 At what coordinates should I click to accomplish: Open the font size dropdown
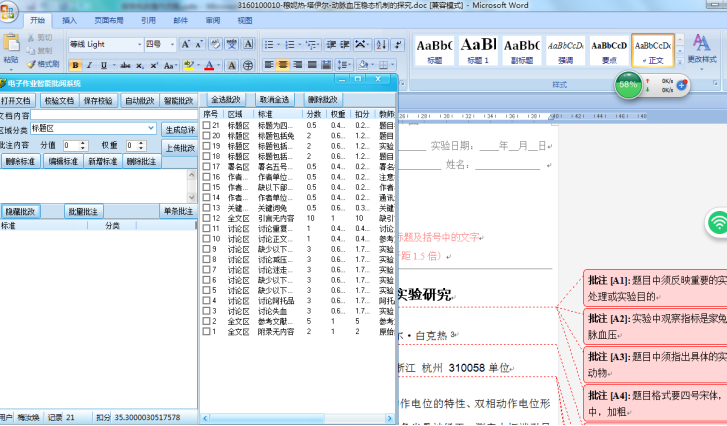[172, 45]
